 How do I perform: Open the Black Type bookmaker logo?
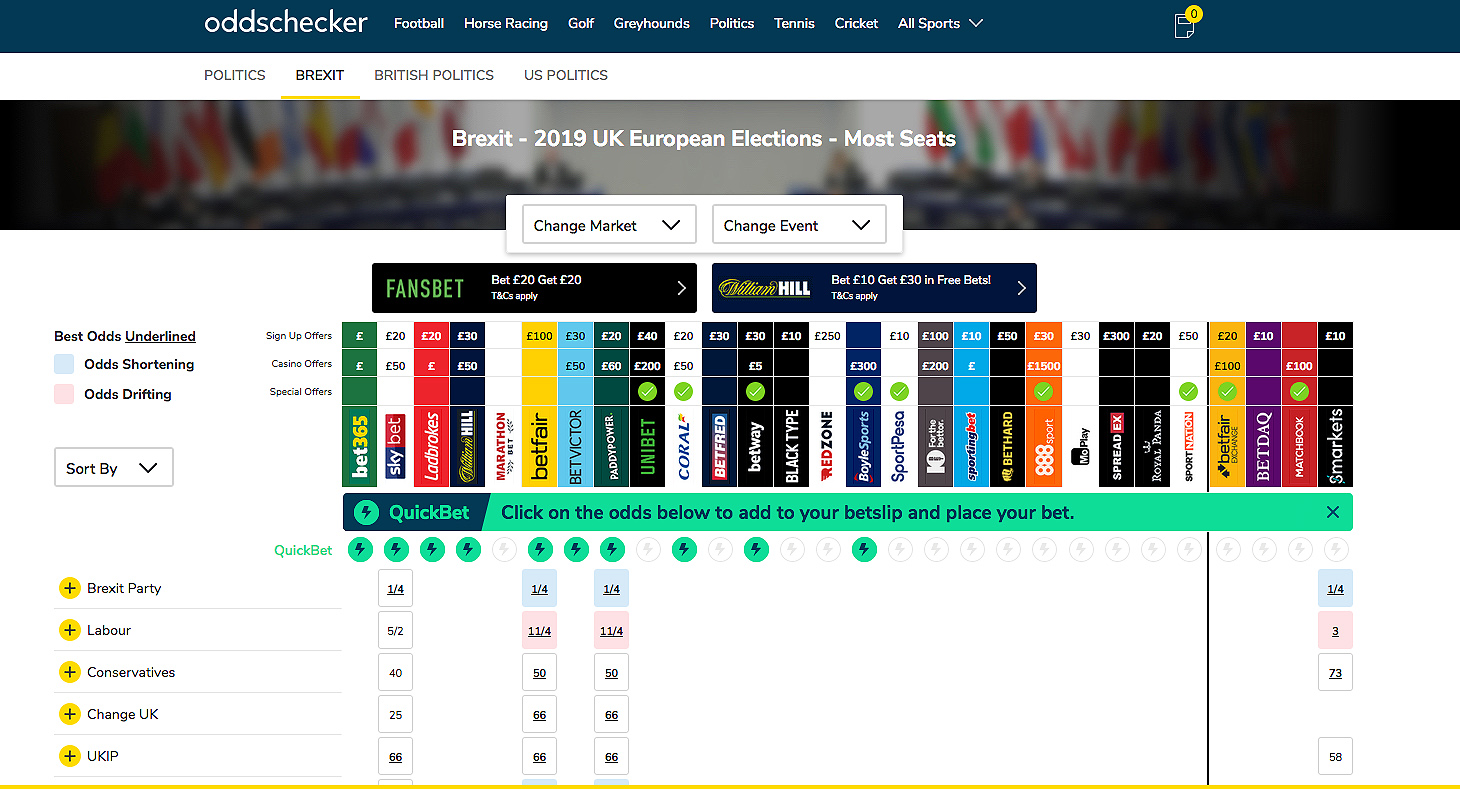pyautogui.click(x=792, y=446)
